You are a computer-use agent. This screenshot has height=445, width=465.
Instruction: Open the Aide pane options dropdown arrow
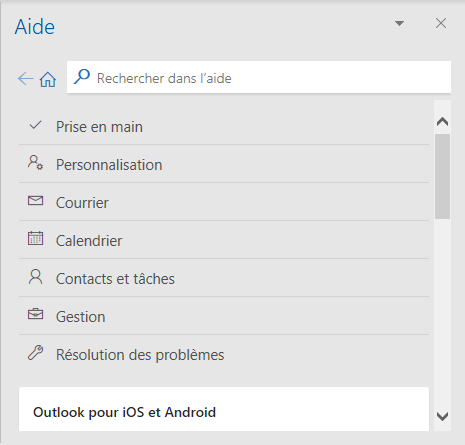[399, 23]
